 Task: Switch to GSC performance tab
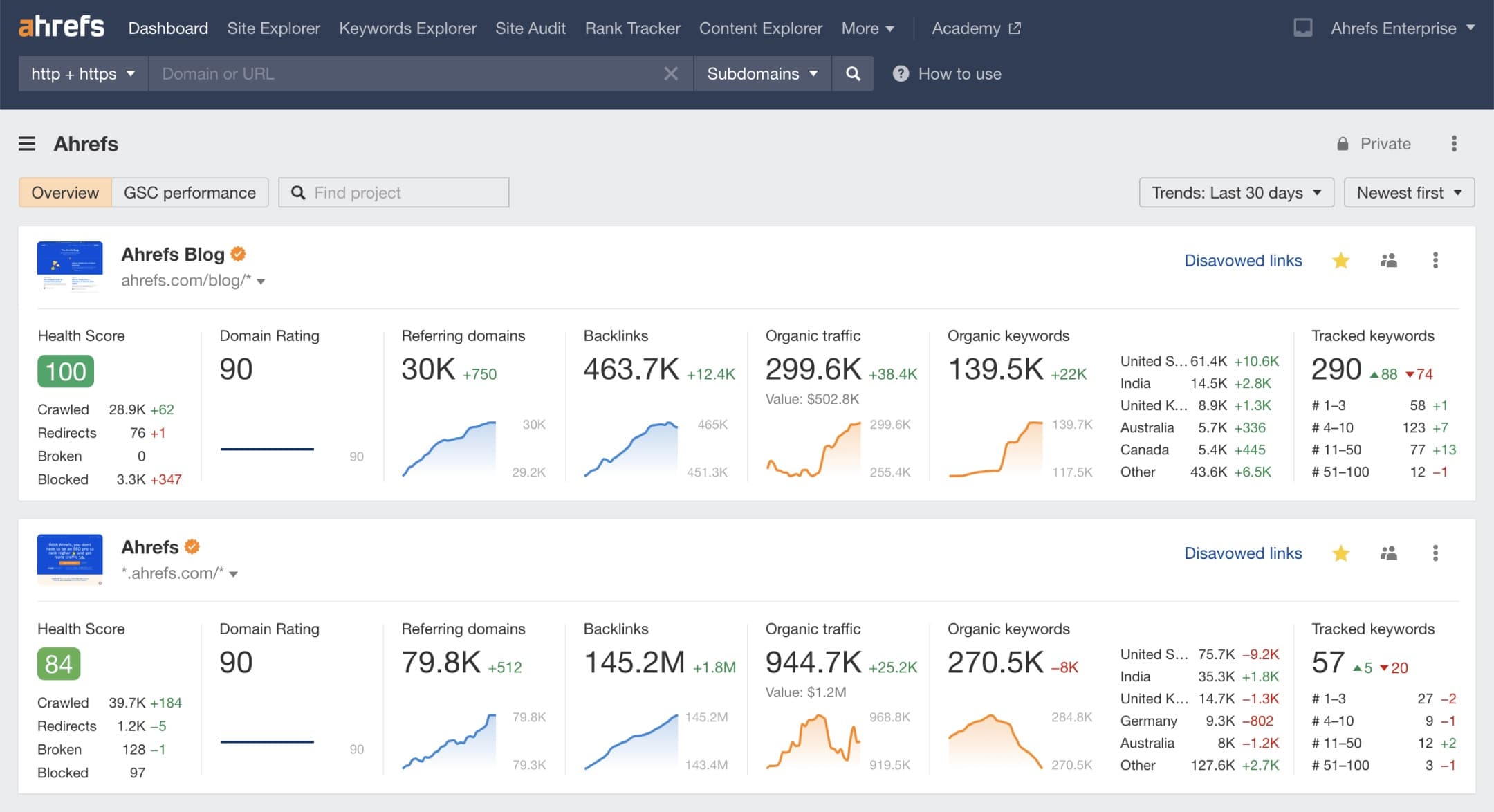pyautogui.click(x=189, y=193)
